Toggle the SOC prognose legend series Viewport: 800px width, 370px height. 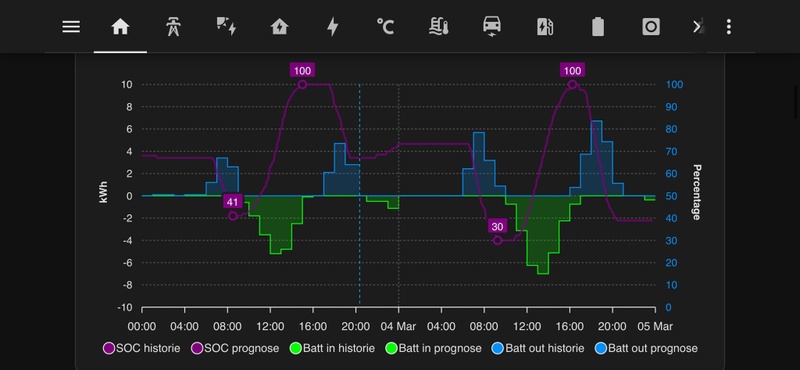(235, 349)
